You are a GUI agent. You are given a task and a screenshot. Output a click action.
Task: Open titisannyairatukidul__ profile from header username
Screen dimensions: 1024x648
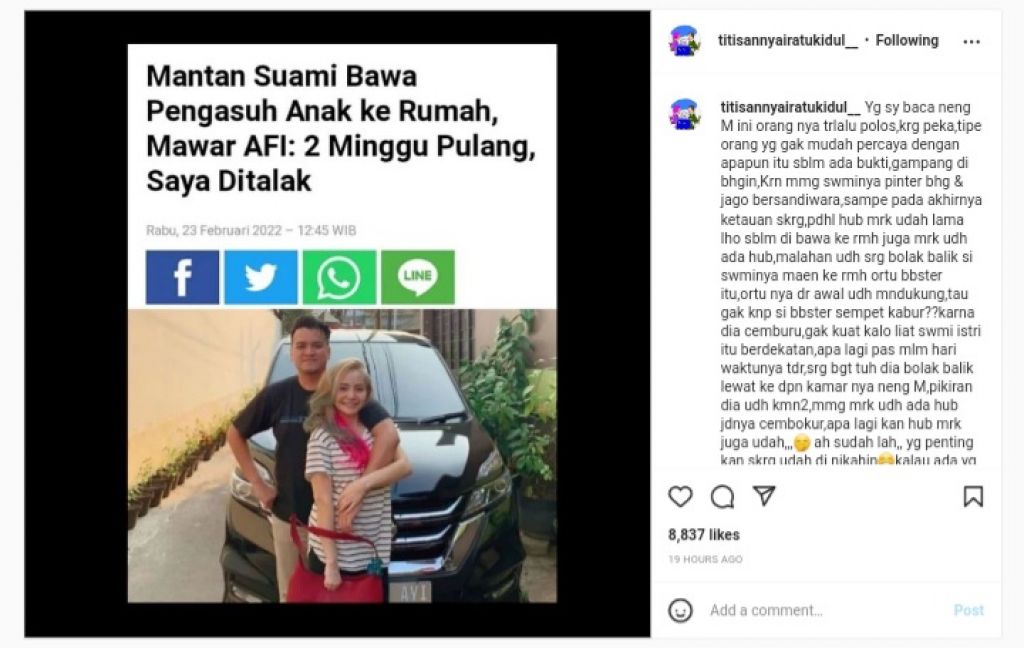(x=788, y=40)
